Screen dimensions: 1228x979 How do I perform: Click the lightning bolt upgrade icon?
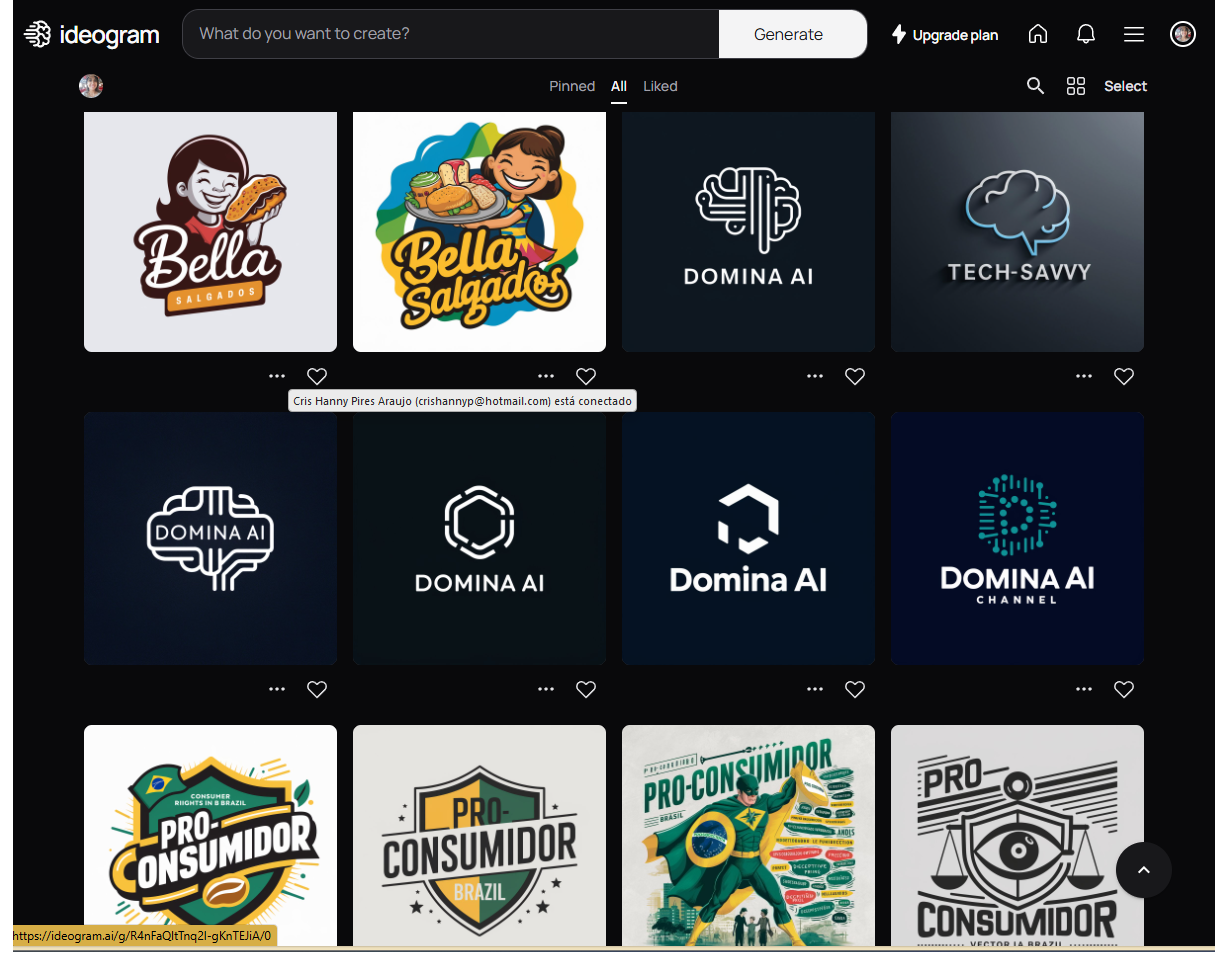(x=898, y=33)
